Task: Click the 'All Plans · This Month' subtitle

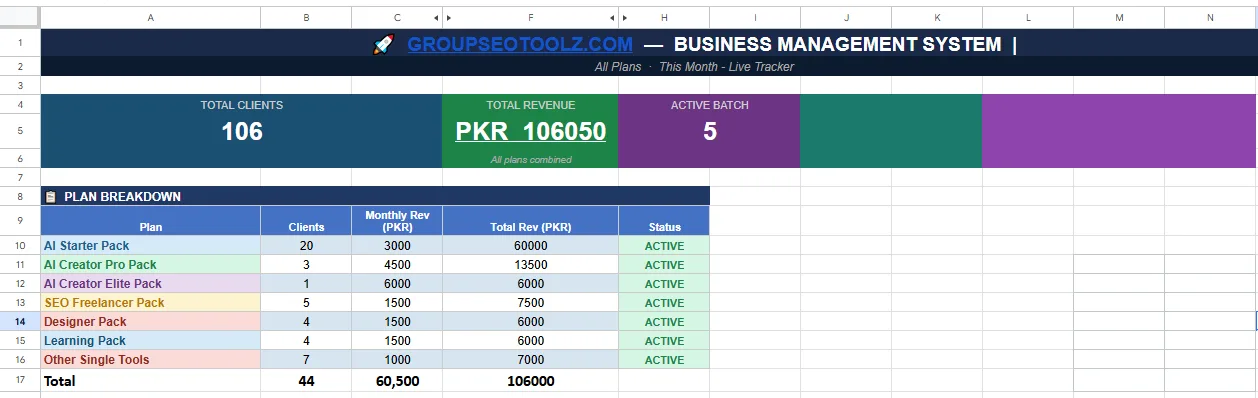Action: pyautogui.click(x=694, y=67)
